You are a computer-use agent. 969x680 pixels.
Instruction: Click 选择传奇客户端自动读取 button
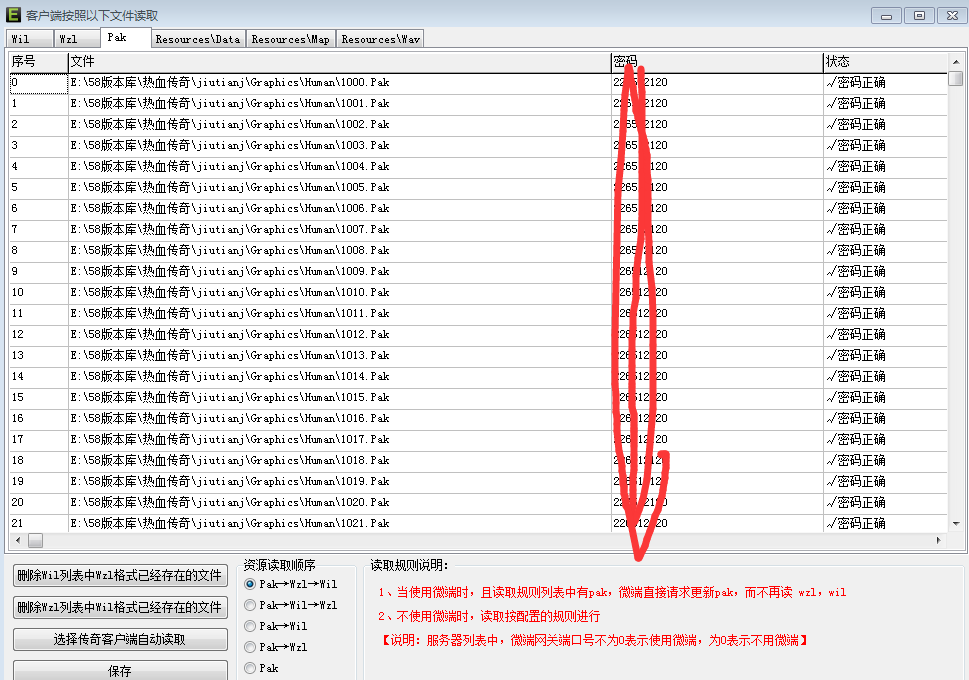coord(120,639)
